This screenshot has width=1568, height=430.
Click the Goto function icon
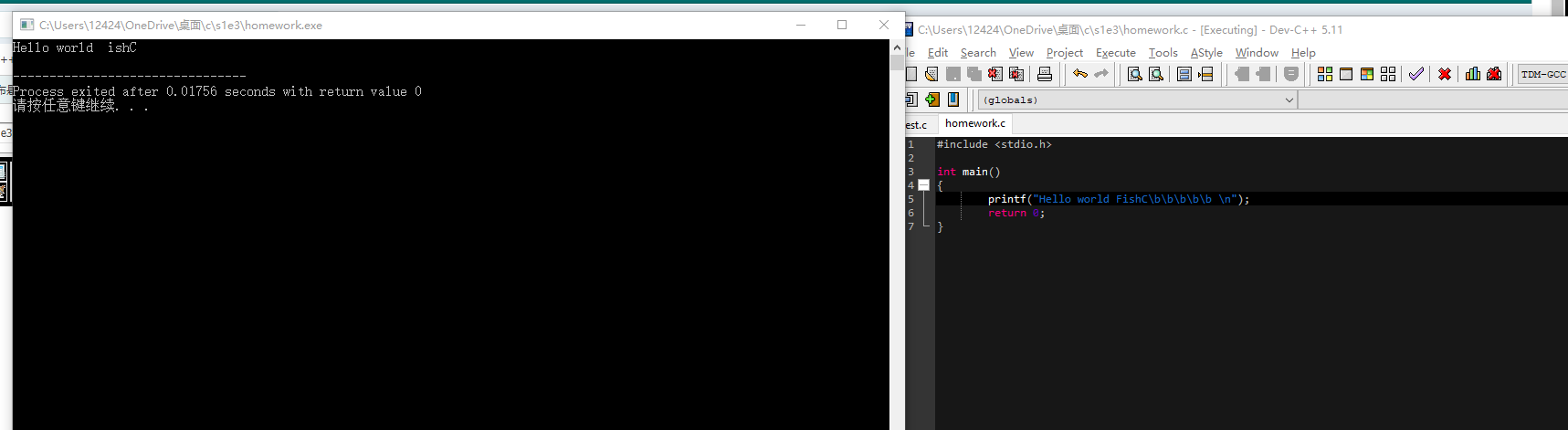(1184, 74)
